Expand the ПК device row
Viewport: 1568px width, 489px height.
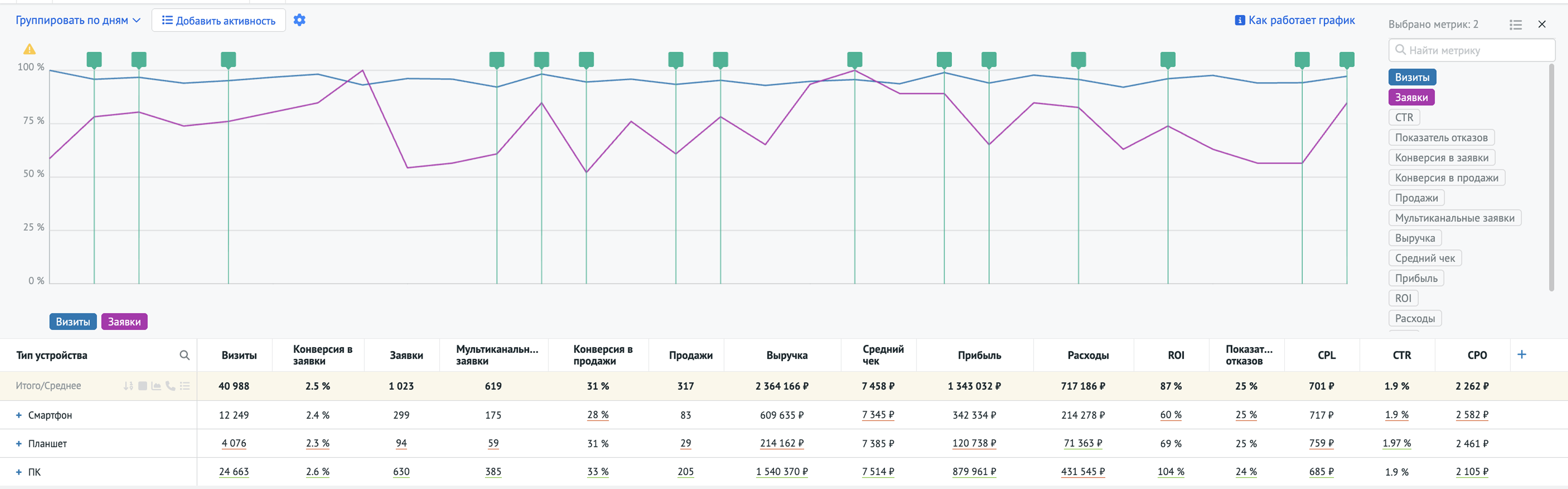pos(19,472)
